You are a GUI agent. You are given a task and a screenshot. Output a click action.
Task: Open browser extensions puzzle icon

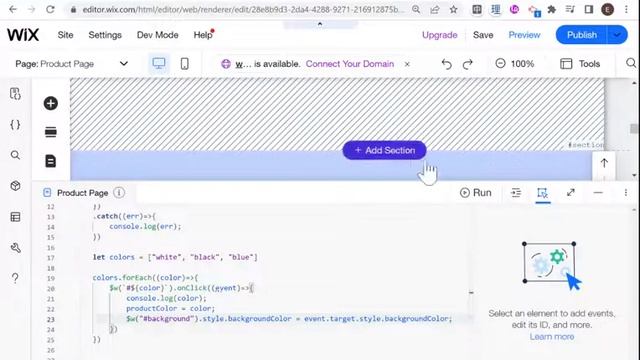(x=552, y=9)
